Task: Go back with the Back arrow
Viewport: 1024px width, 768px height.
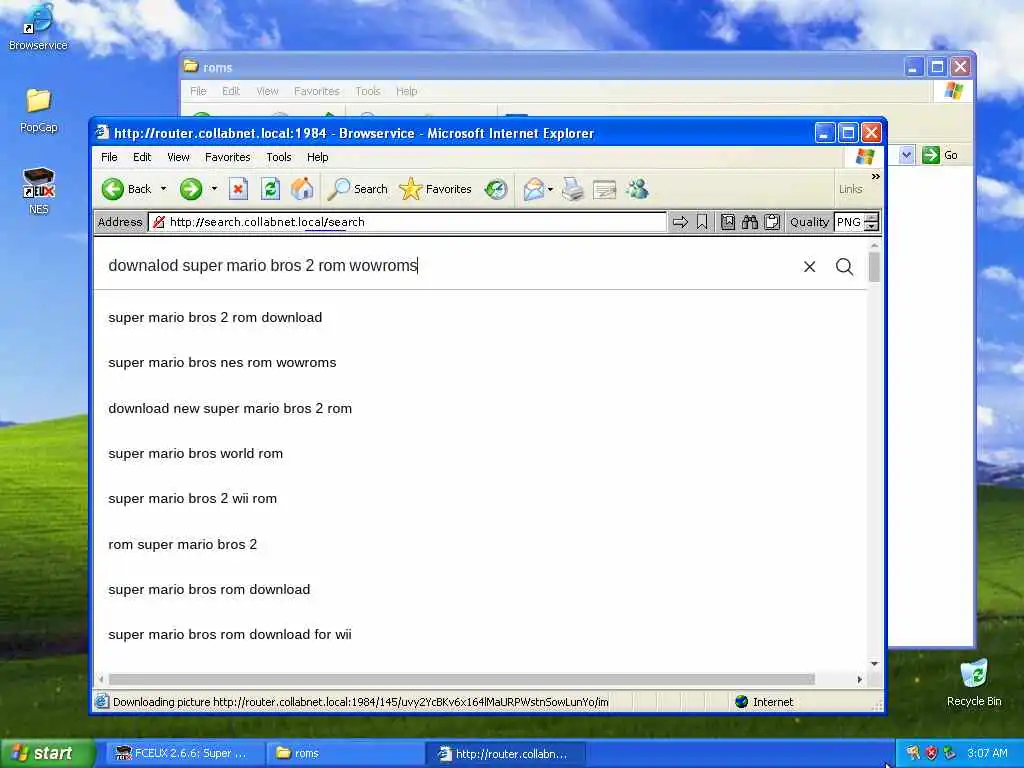Action: click(x=126, y=189)
